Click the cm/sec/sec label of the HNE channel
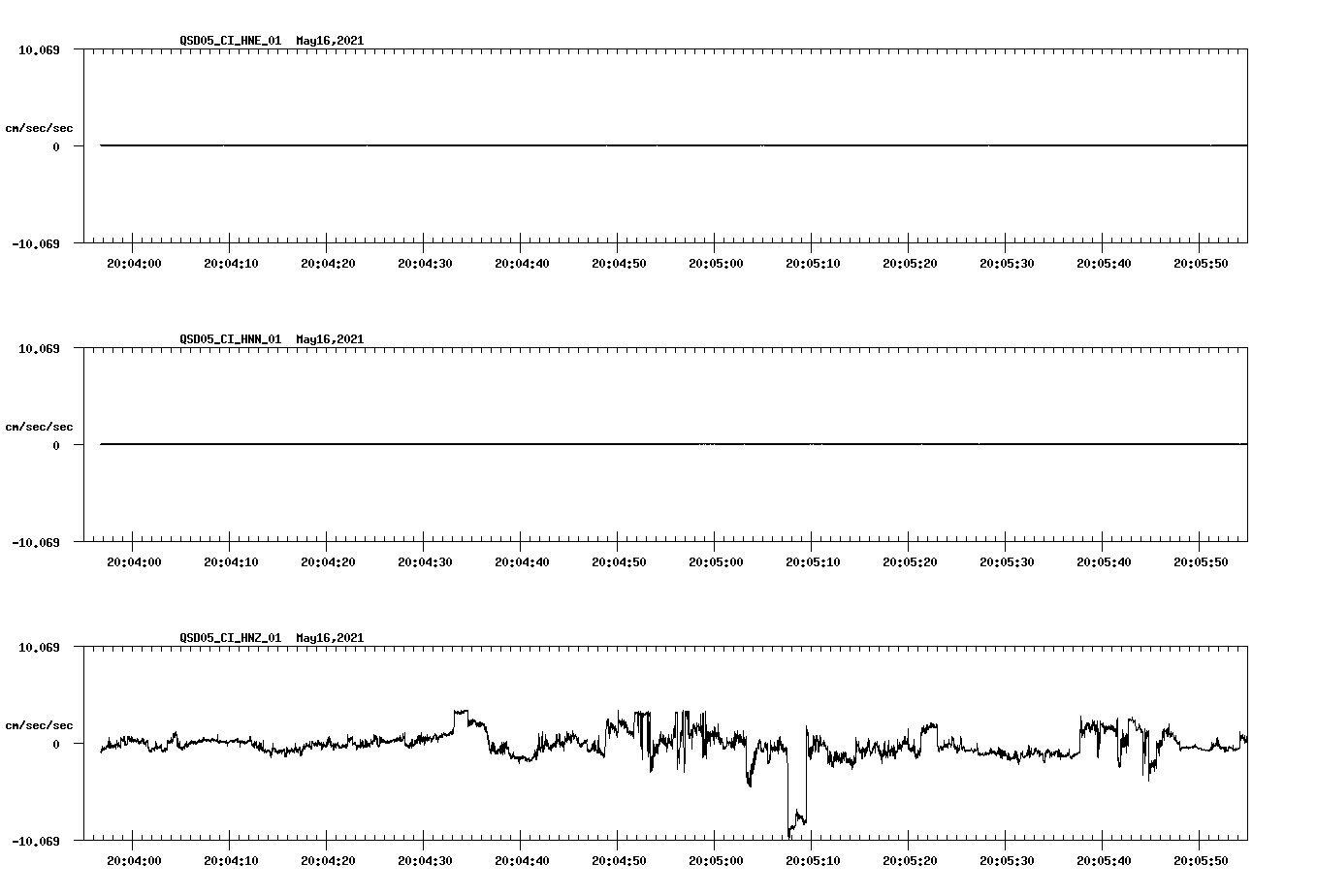 [x=40, y=127]
